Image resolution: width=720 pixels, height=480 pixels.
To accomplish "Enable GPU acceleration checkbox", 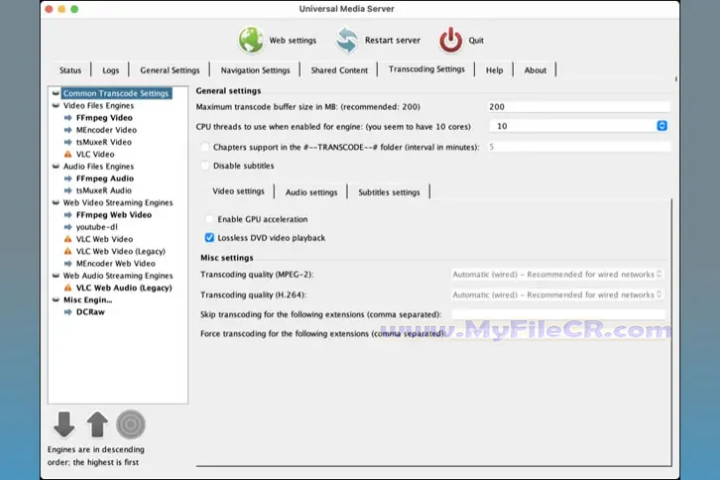I will (209, 219).
